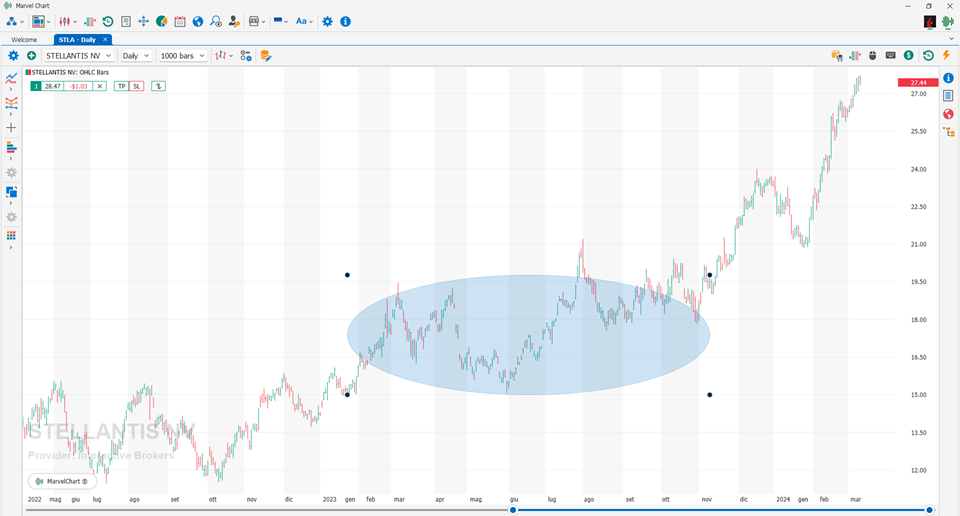Expand the line color dropdown in main toolbar
This screenshot has height=516, width=960.
point(286,21)
